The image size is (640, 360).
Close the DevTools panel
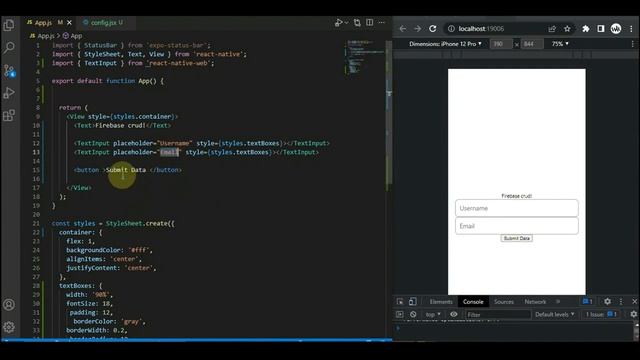634,302
